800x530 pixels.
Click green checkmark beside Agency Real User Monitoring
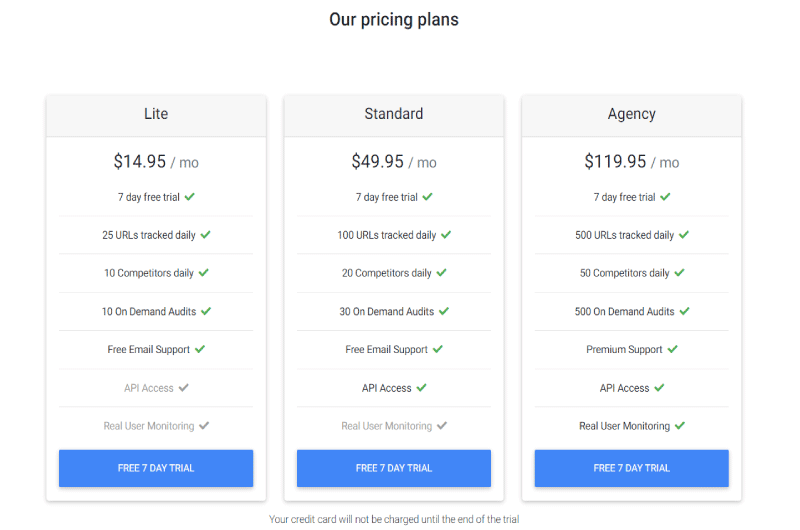click(x=680, y=425)
